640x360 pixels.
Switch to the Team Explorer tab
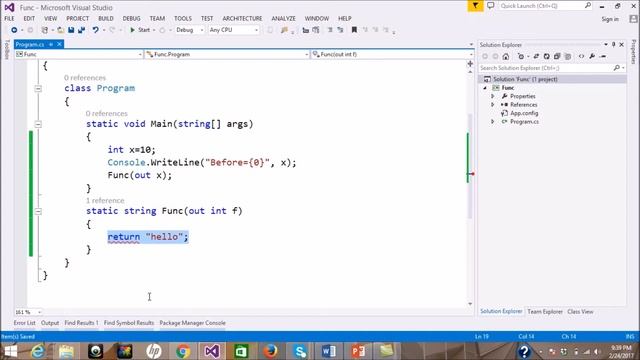coord(545,311)
